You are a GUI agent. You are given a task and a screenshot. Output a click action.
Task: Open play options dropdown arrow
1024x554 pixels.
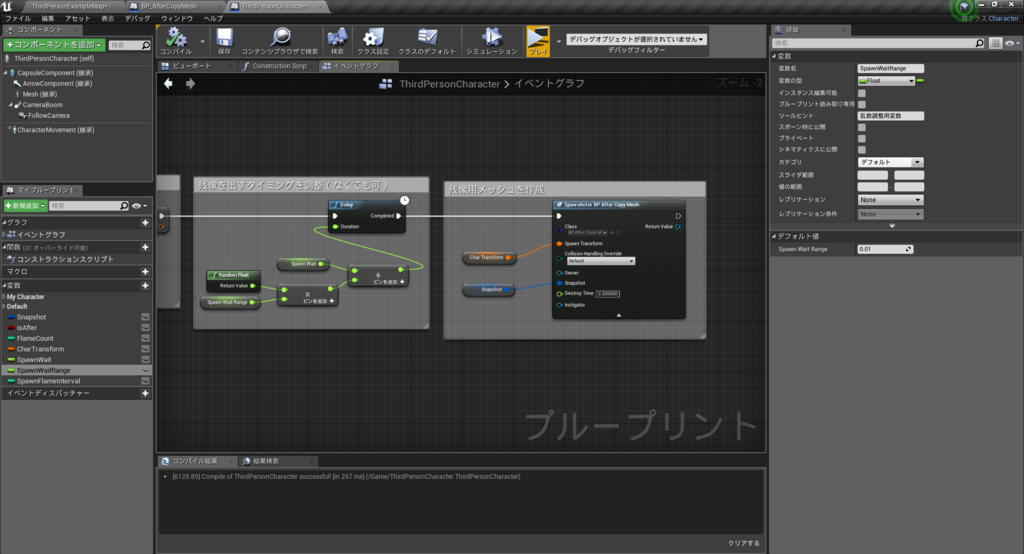(558, 41)
